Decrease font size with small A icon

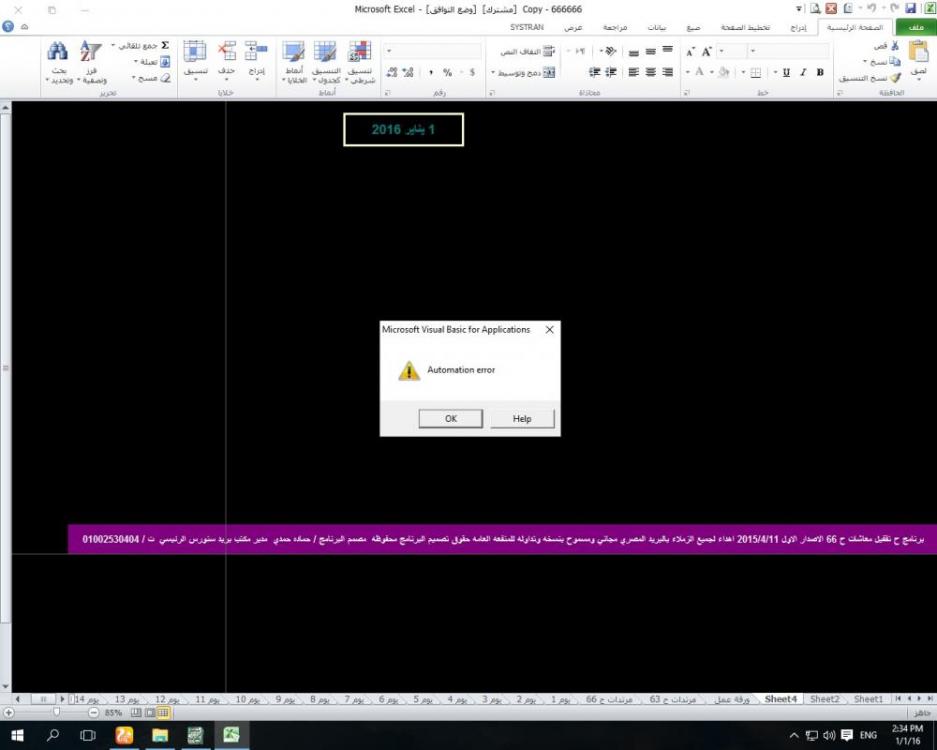pyautogui.click(x=690, y=53)
